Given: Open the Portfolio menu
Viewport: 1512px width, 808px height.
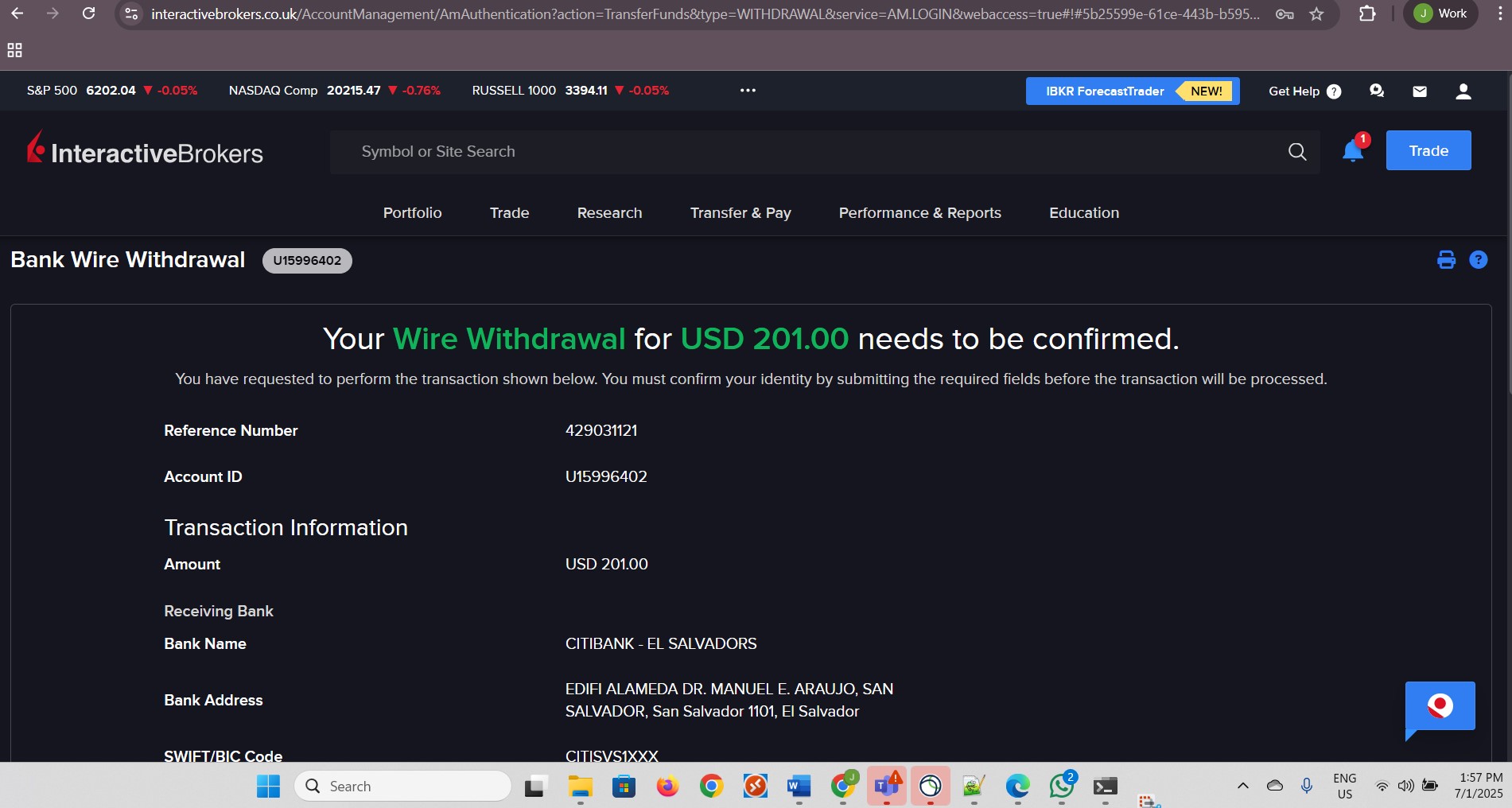Looking at the screenshot, I should [412, 212].
